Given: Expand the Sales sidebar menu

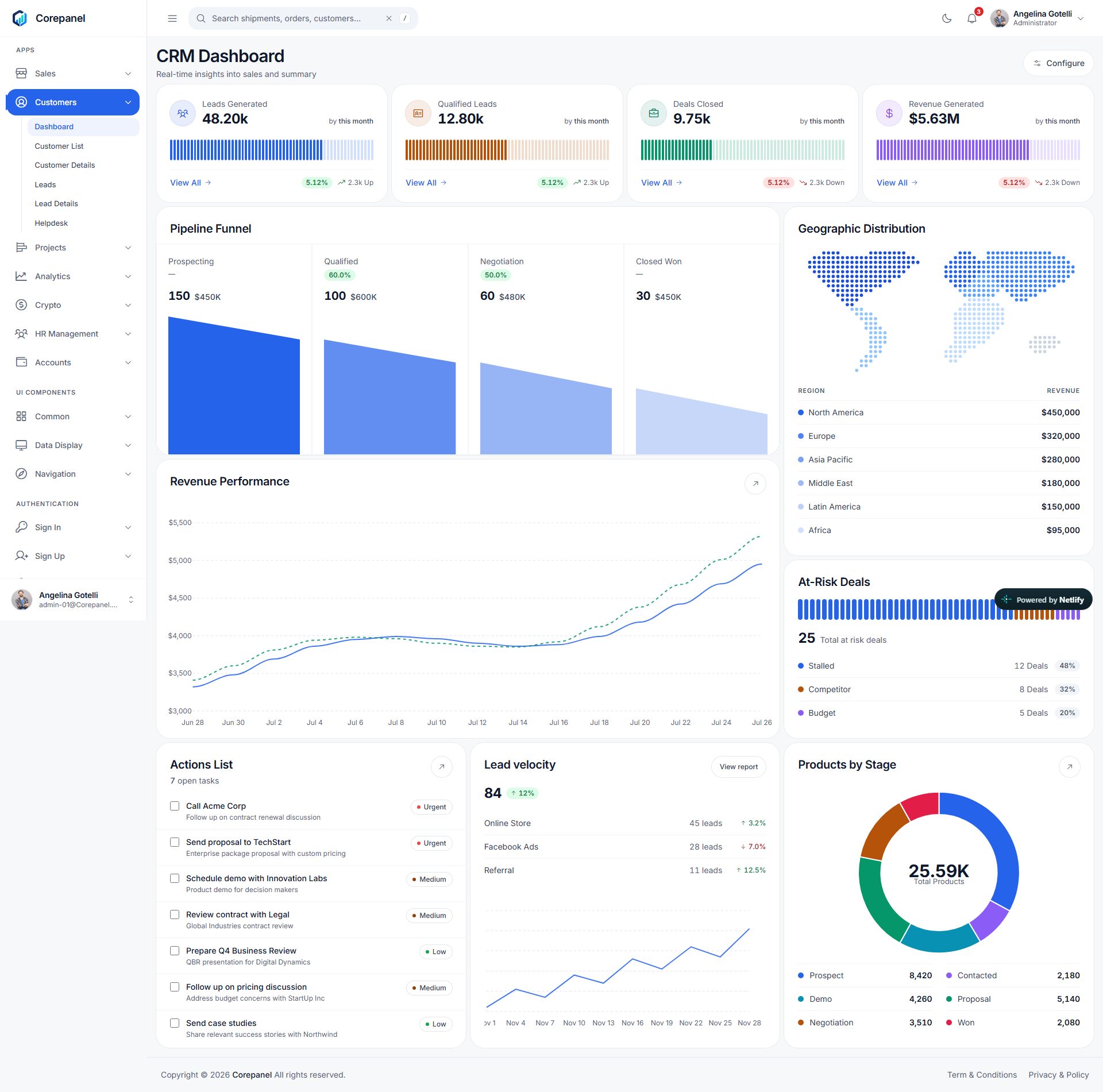Looking at the screenshot, I should point(73,74).
